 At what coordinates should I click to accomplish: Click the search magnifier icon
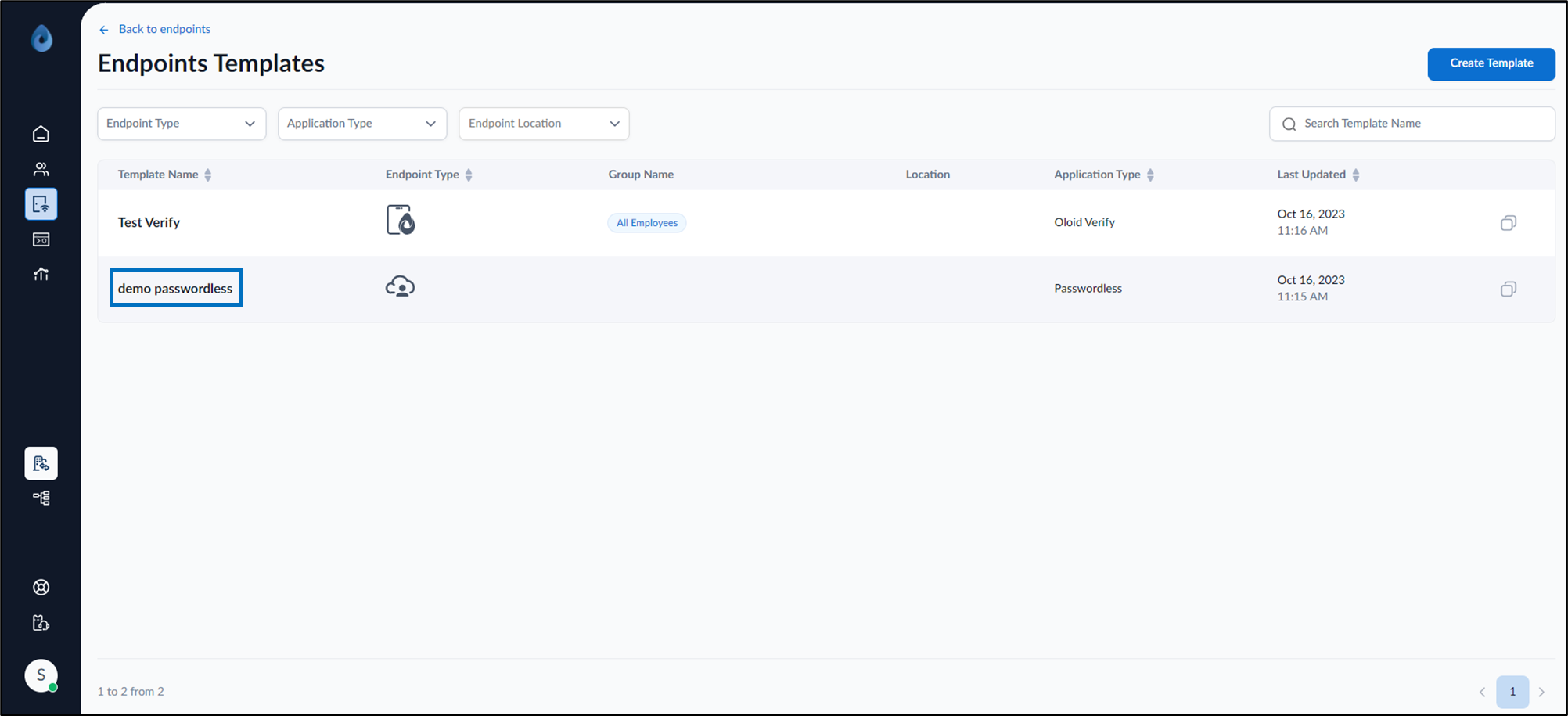(1289, 124)
